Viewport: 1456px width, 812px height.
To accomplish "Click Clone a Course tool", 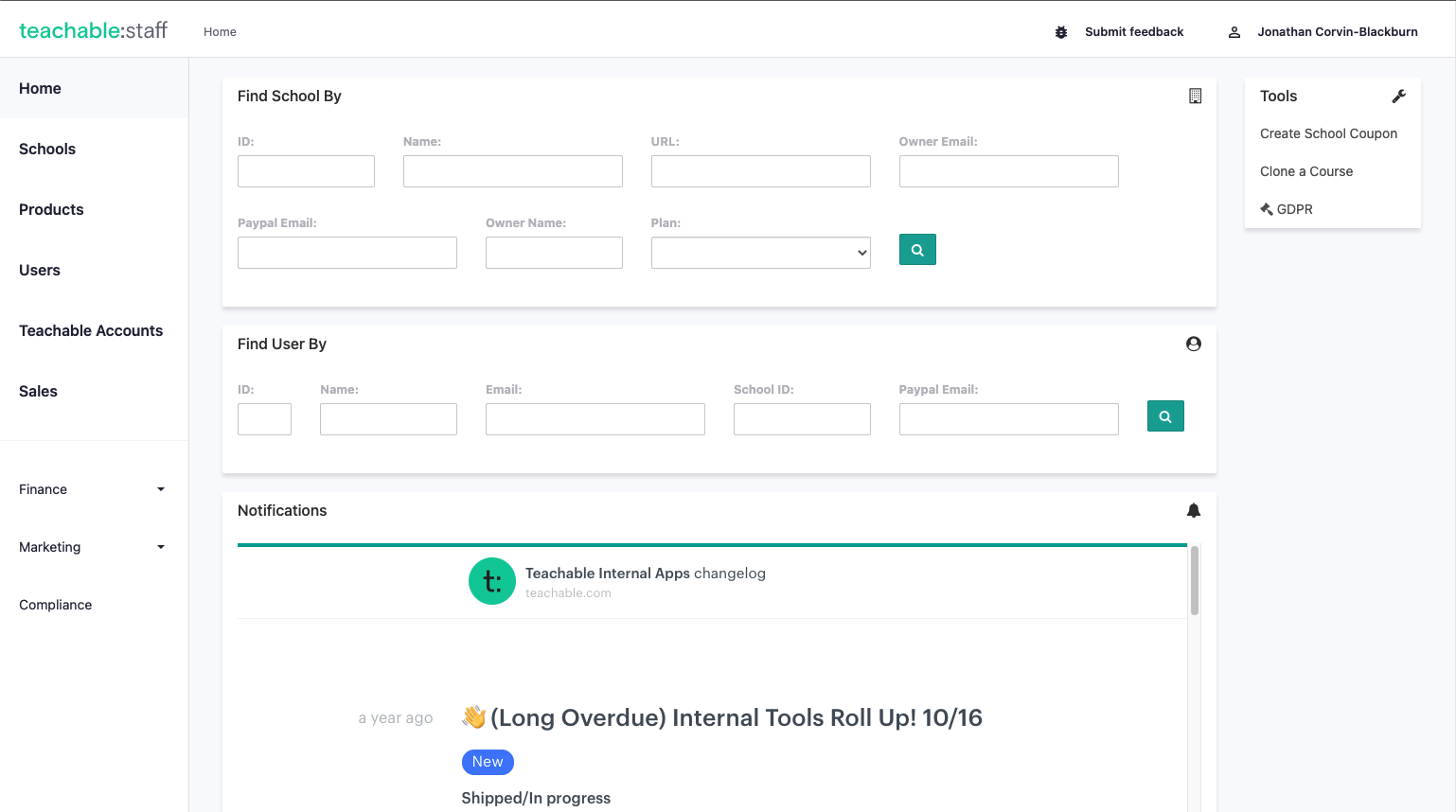I will (1306, 171).
